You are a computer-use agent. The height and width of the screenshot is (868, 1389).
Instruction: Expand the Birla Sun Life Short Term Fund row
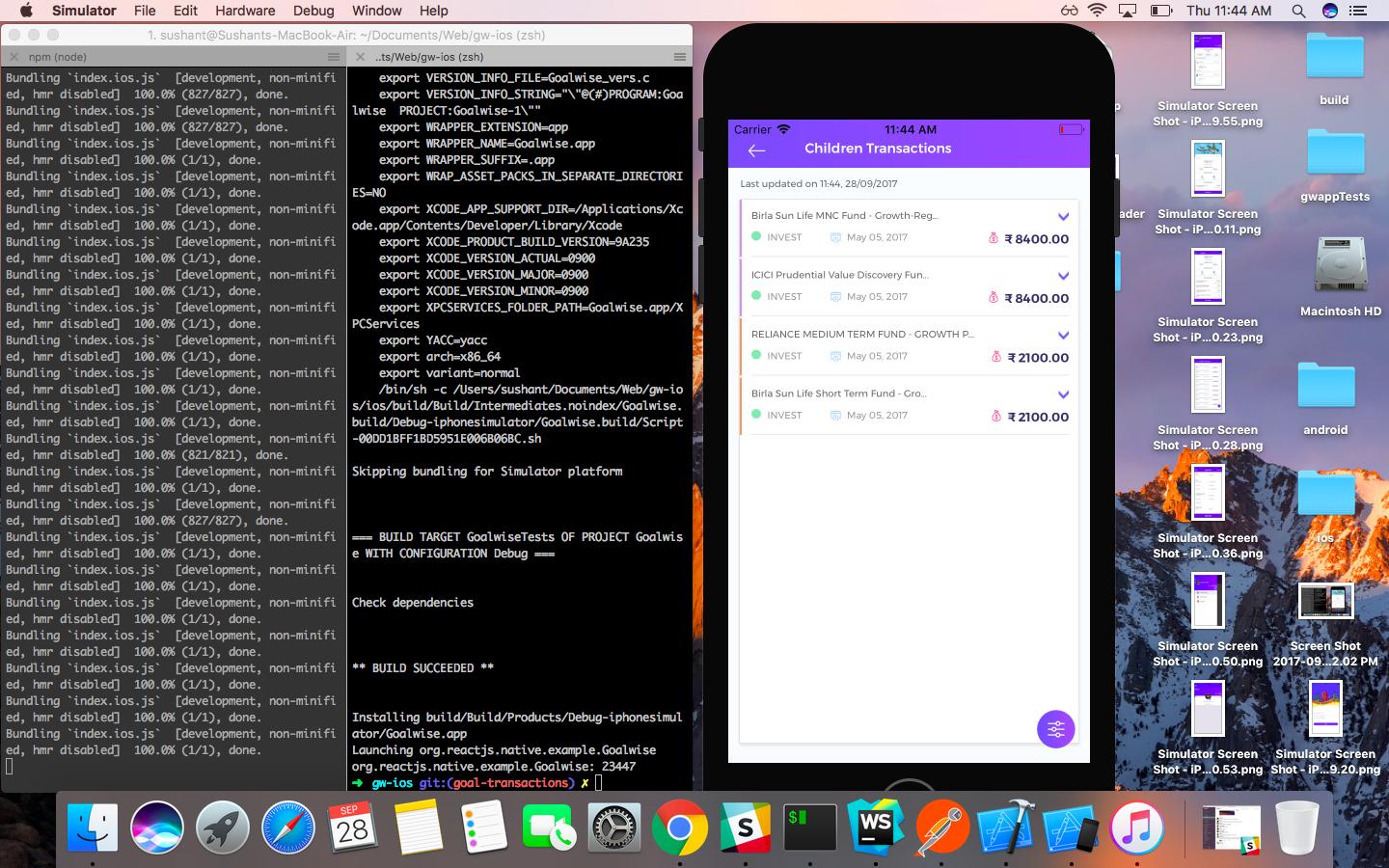point(1063,394)
